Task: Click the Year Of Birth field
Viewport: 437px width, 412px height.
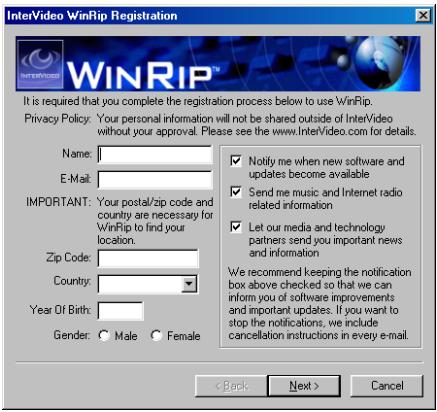Action: (121, 311)
